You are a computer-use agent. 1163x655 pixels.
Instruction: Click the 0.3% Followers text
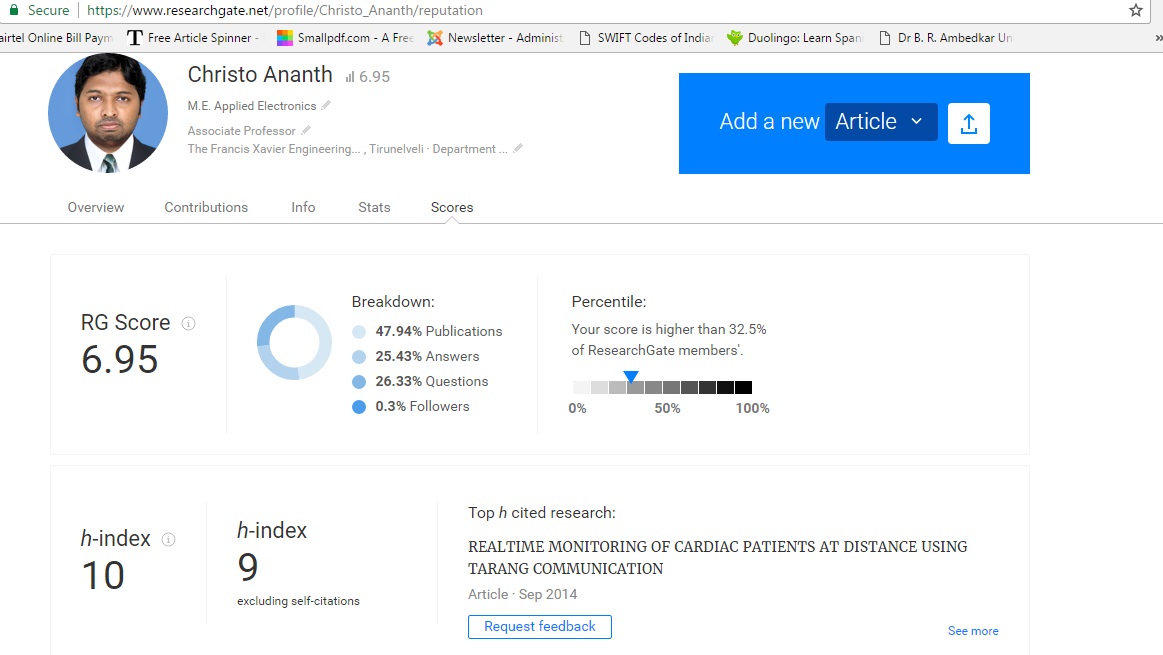coord(422,407)
